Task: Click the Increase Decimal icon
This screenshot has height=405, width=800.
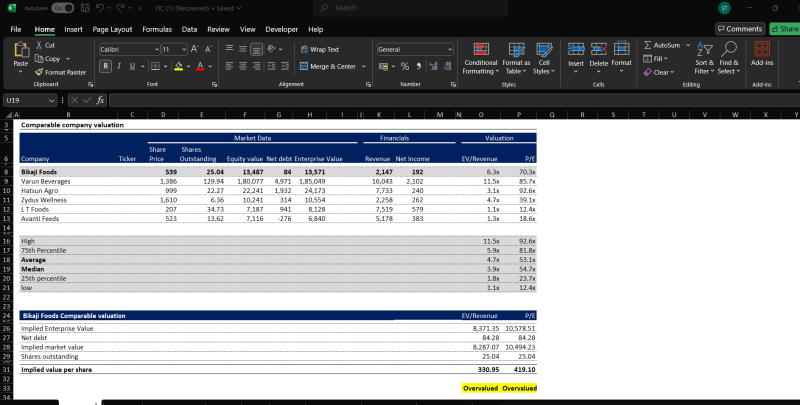Action: coord(433,66)
